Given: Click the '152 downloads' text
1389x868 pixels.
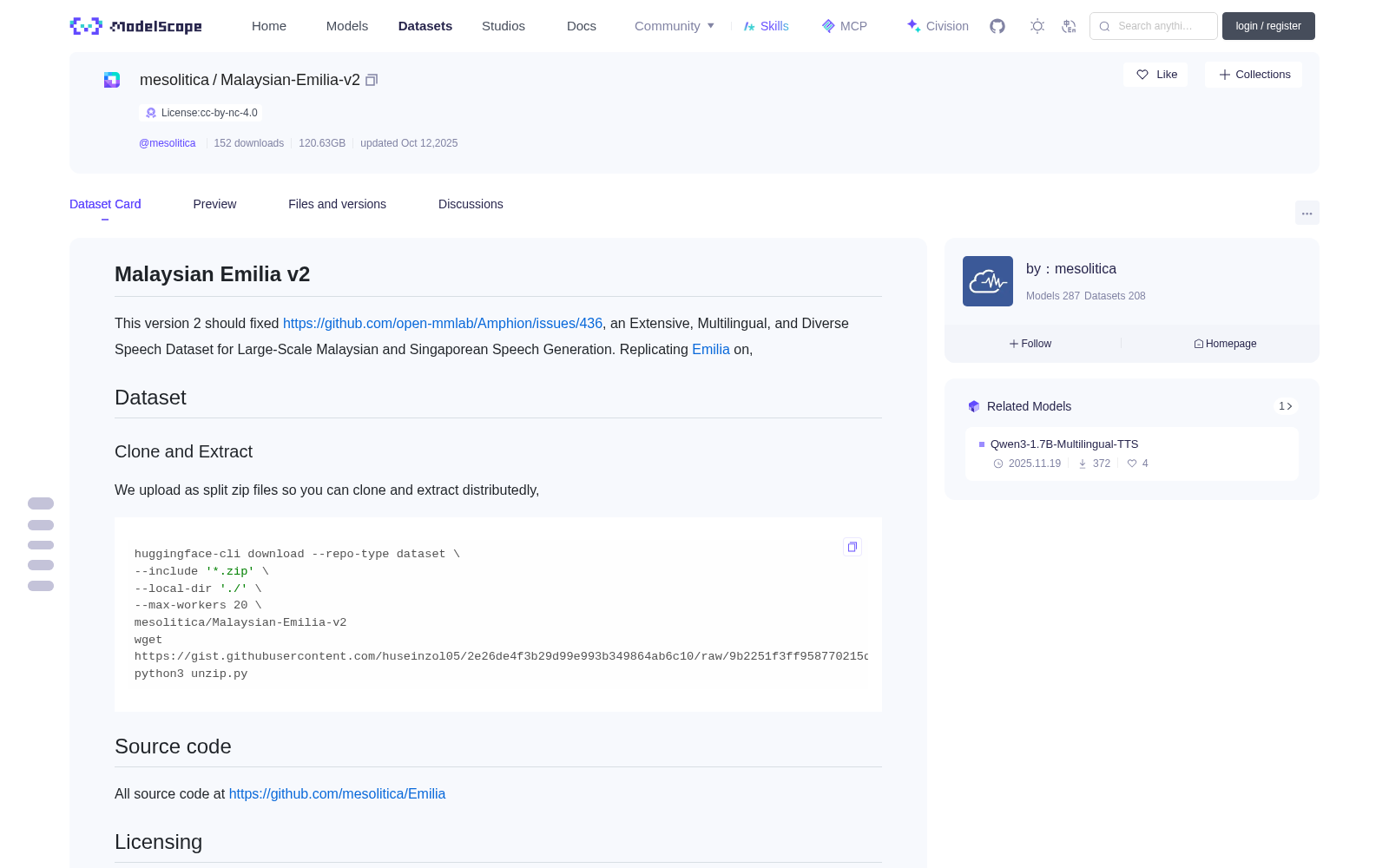Looking at the screenshot, I should coord(249,143).
